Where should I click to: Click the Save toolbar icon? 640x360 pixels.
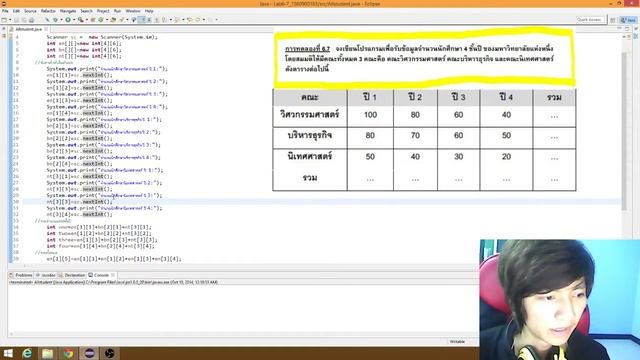point(17,20)
